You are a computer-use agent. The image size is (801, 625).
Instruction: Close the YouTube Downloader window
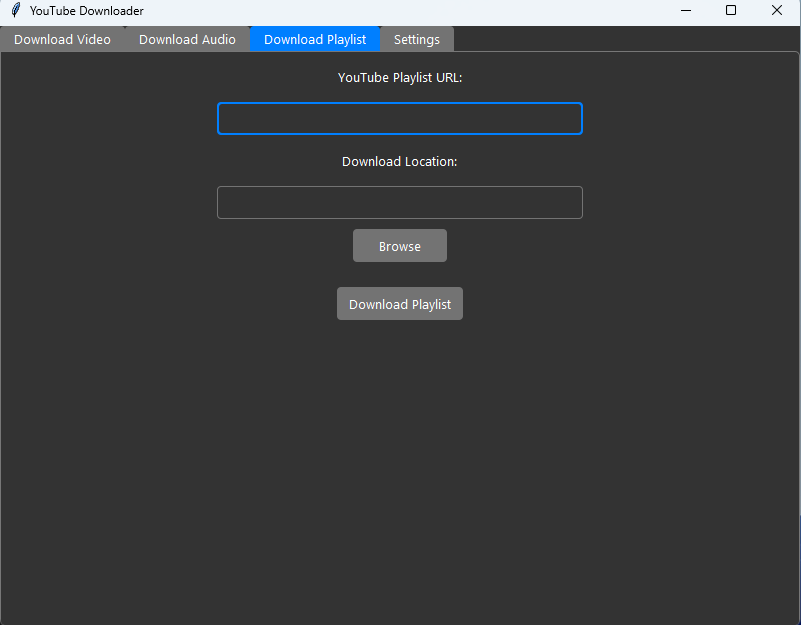(776, 10)
